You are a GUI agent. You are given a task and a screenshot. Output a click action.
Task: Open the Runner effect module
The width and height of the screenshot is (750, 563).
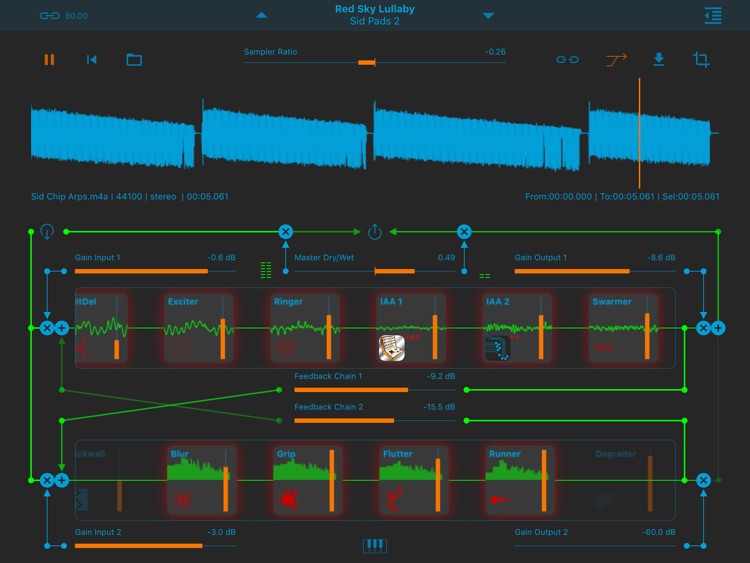coord(520,480)
